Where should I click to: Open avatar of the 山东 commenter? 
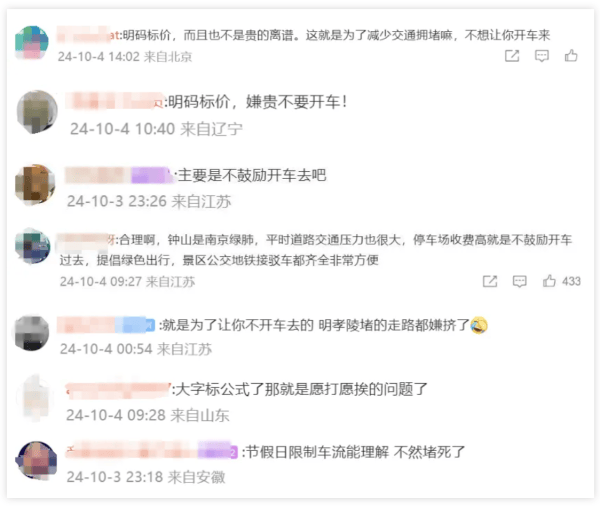click(x=36, y=398)
